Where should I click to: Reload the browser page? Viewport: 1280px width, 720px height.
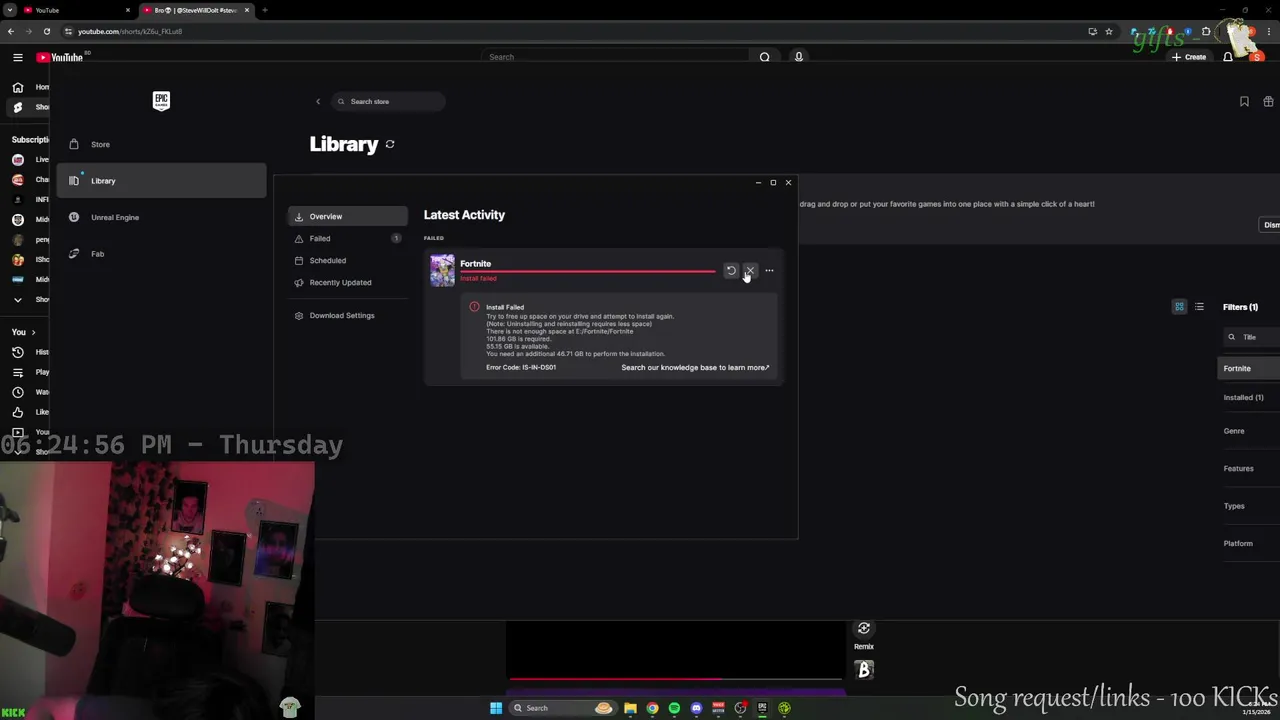(x=46, y=31)
